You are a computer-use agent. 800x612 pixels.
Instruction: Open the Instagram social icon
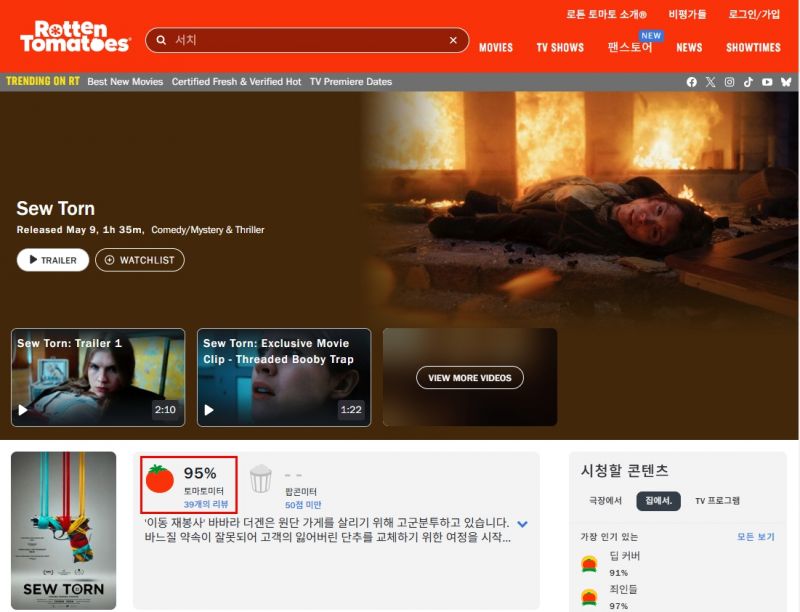(729, 82)
